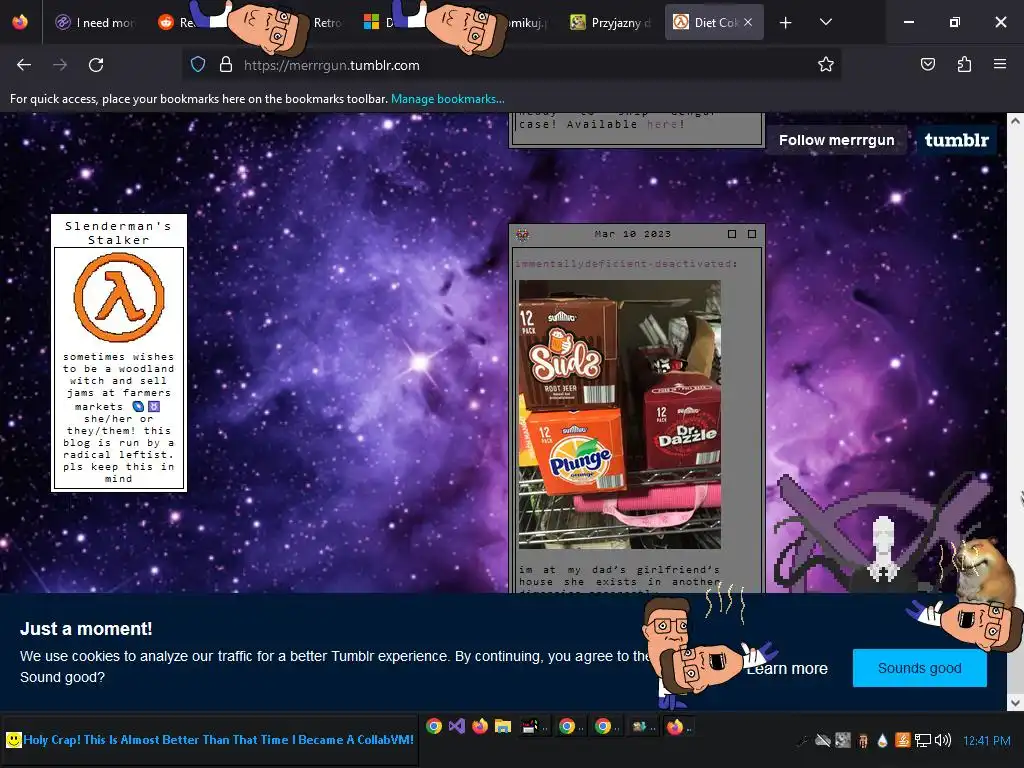The width and height of the screenshot is (1024, 768).
Task: Click the OneDrive cloud tray icon
Action: tap(823, 740)
